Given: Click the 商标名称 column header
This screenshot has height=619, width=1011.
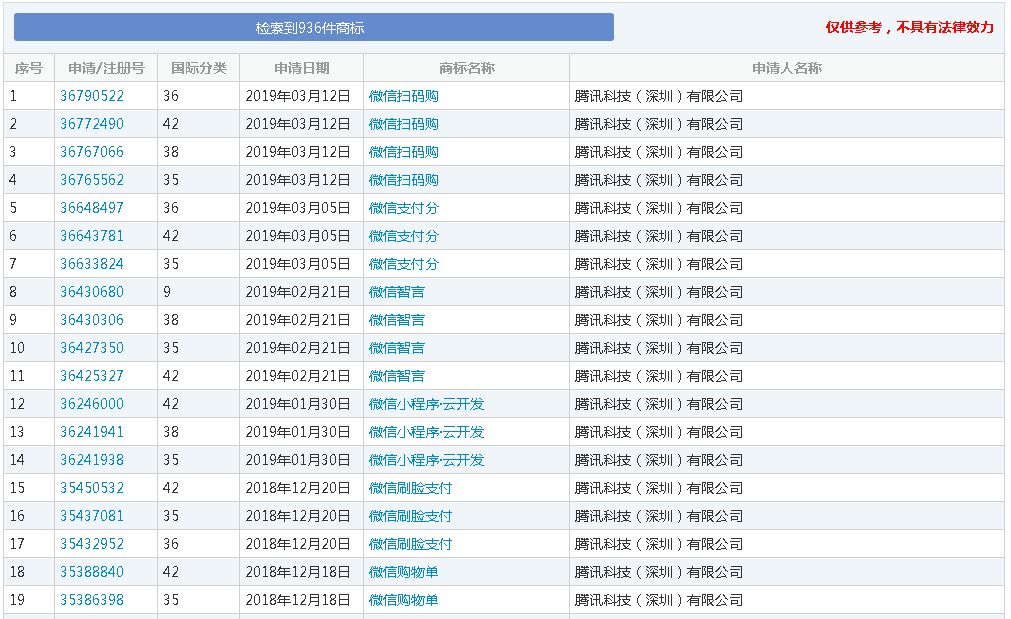Looking at the screenshot, I should point(466,68).
